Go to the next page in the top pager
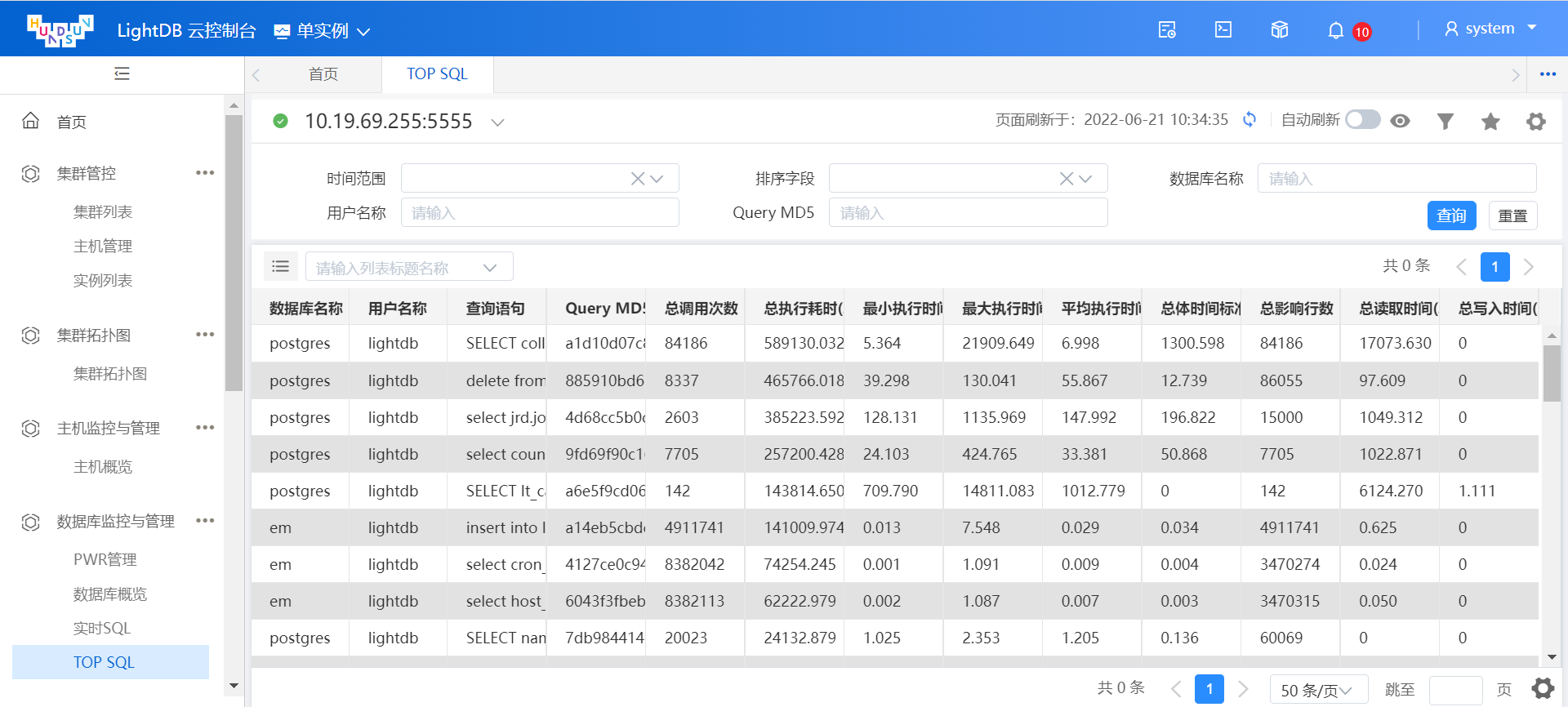The width and height of the screenshot is (1568, 707). tap(1529, 267)
